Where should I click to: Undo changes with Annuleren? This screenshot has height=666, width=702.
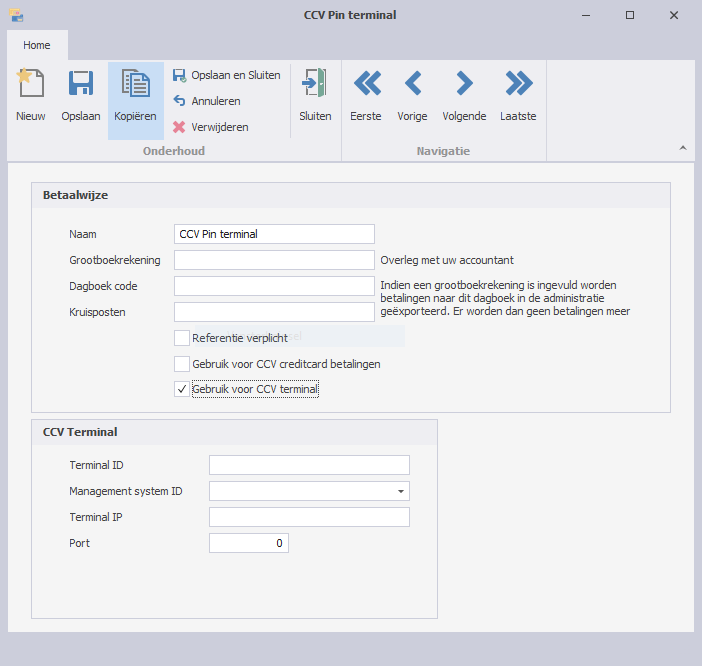tap(207, 101)
